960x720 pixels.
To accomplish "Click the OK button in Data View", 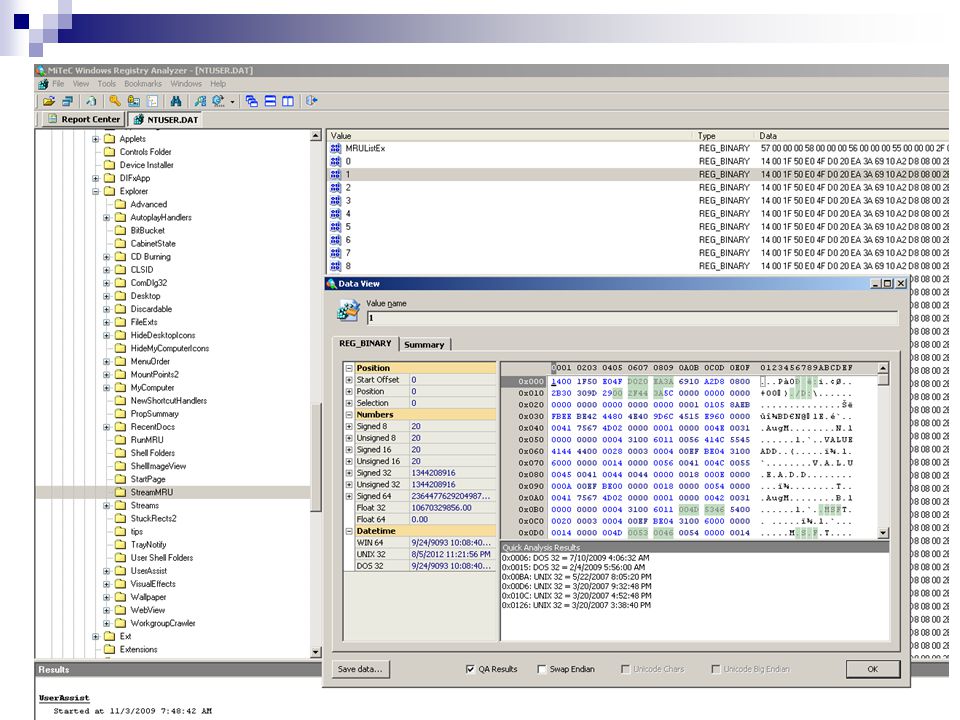I will coord(872,669).
